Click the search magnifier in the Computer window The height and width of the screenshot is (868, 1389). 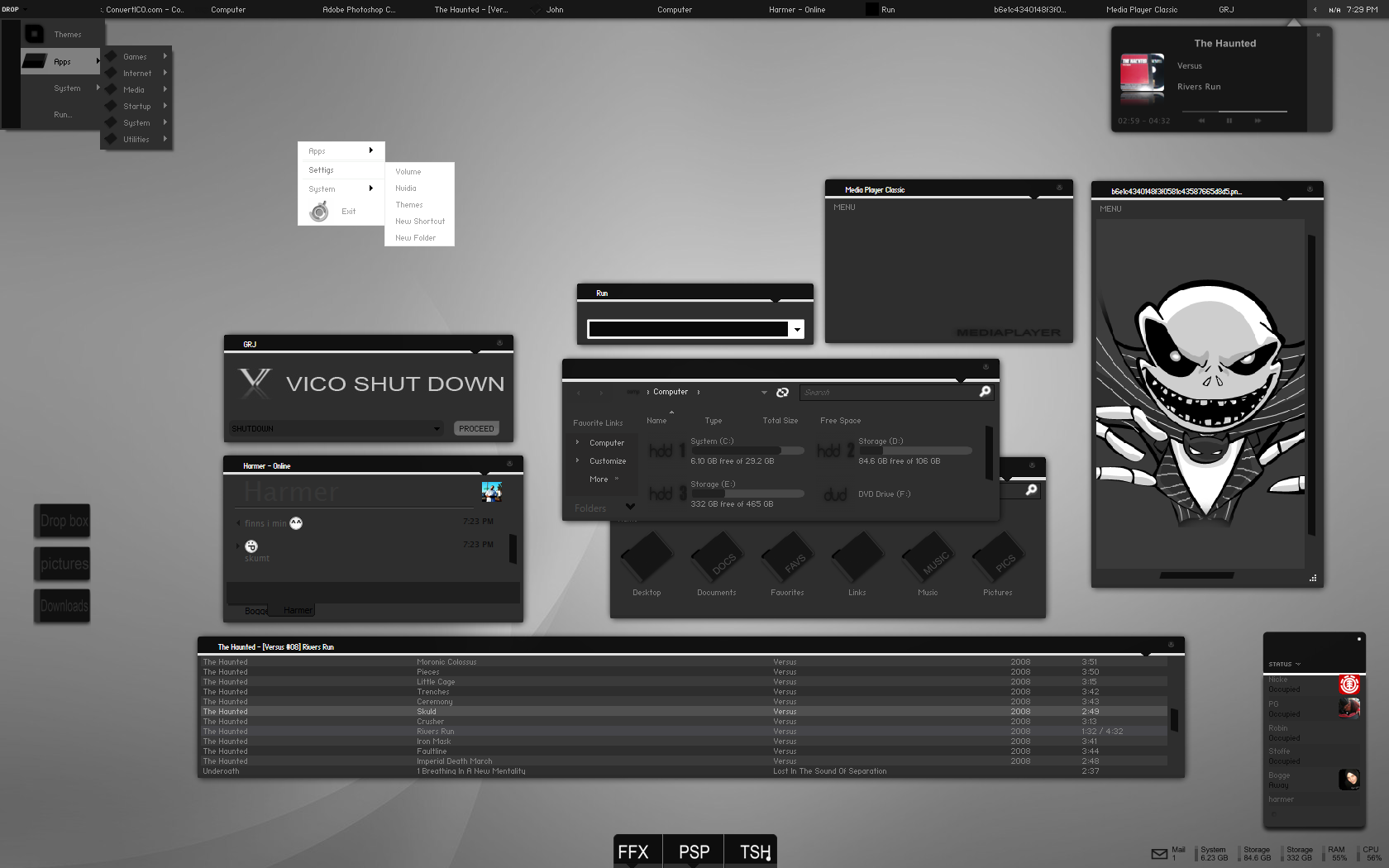(x=985, y=392)
